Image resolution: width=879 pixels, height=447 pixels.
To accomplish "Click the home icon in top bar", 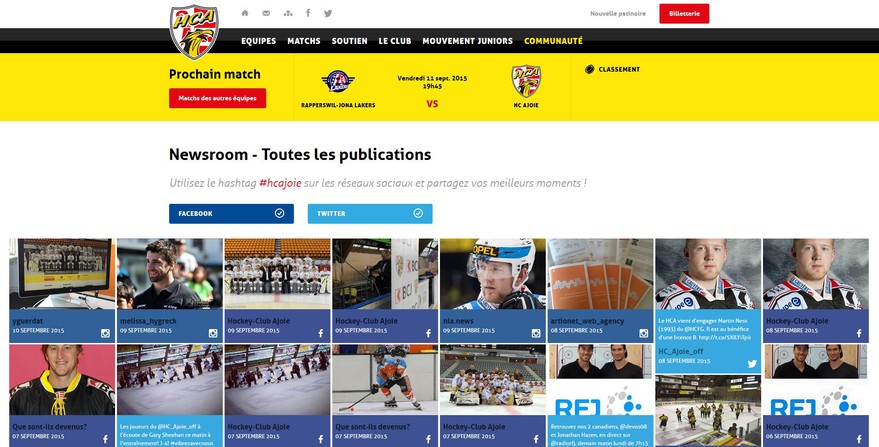I will click(244, 13).
